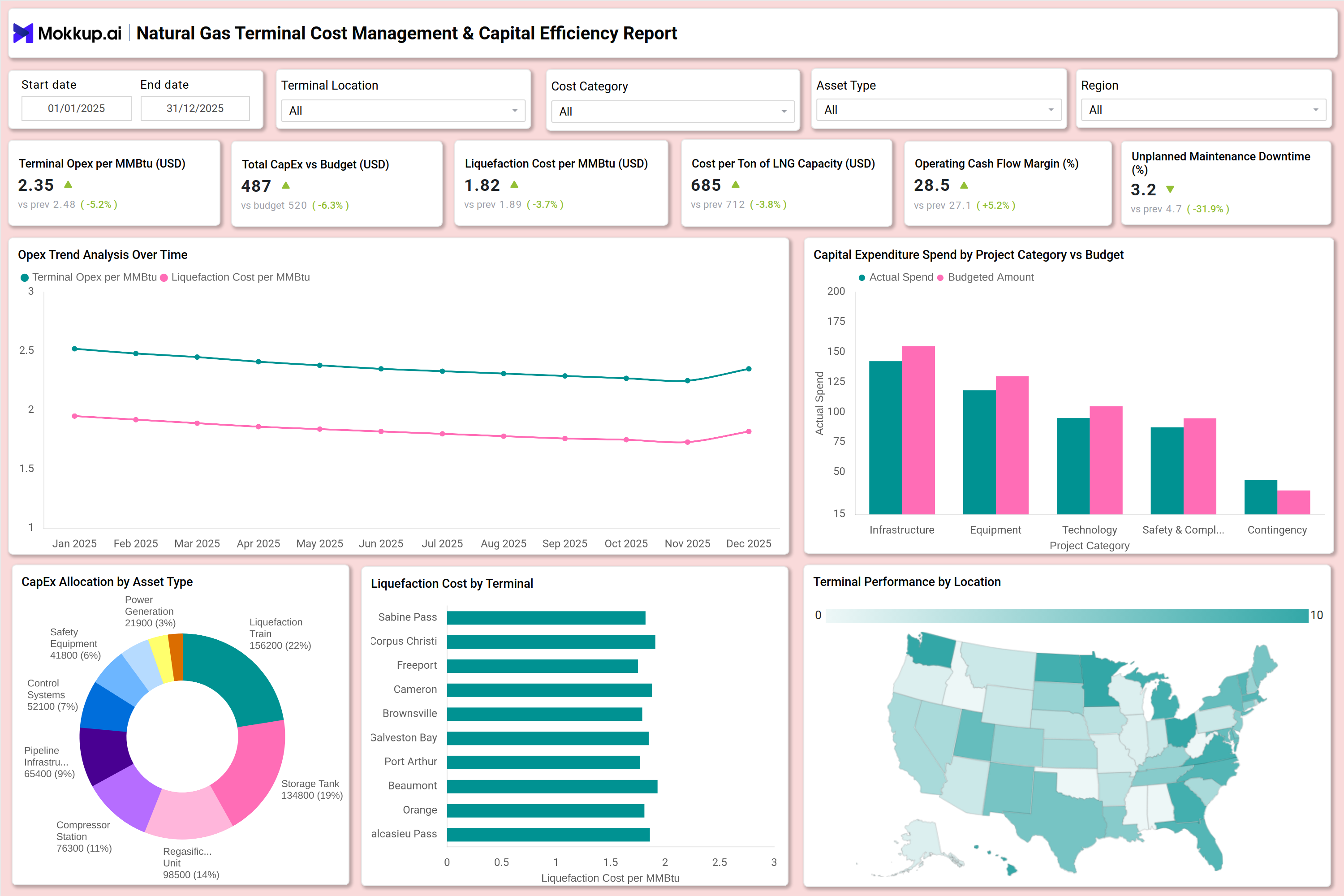Click the Brownsville liquefaction cost bar
The width and height of the screenshot is (1344, 896).
pyautogui.click(x=545, y=714)
